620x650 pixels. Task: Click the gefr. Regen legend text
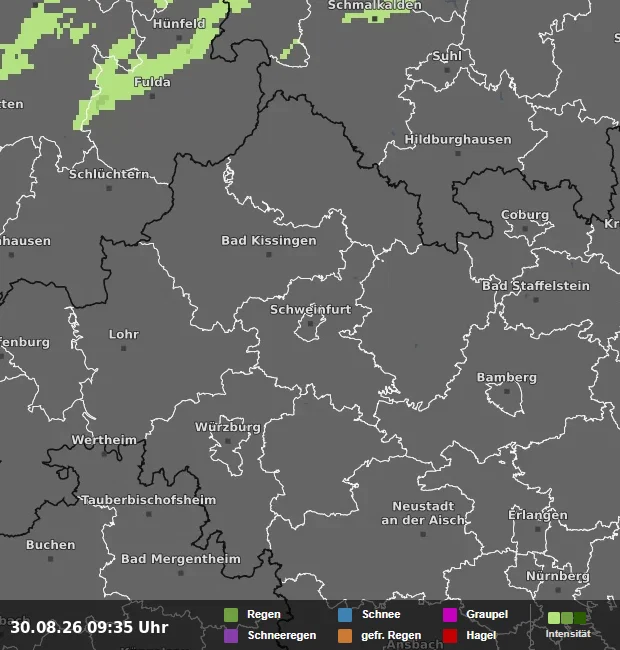click(x=391, y=635)
